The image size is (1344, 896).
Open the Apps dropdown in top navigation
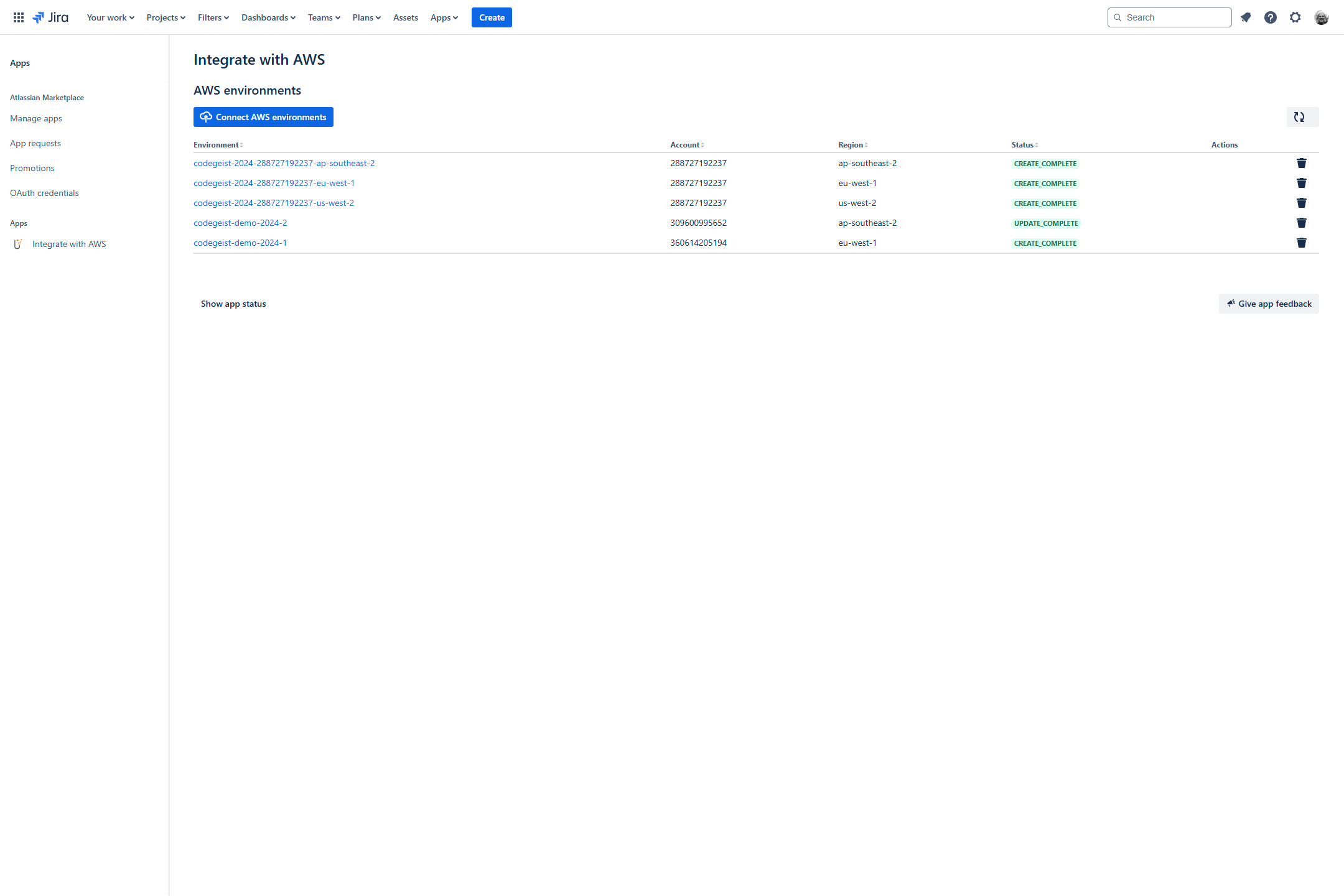[444, 17]
